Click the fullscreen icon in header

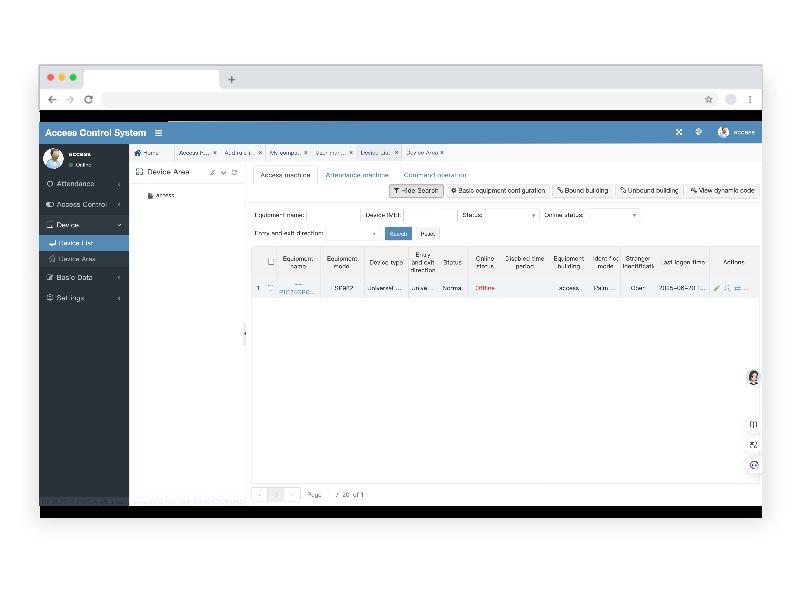(x=679, y=132)
